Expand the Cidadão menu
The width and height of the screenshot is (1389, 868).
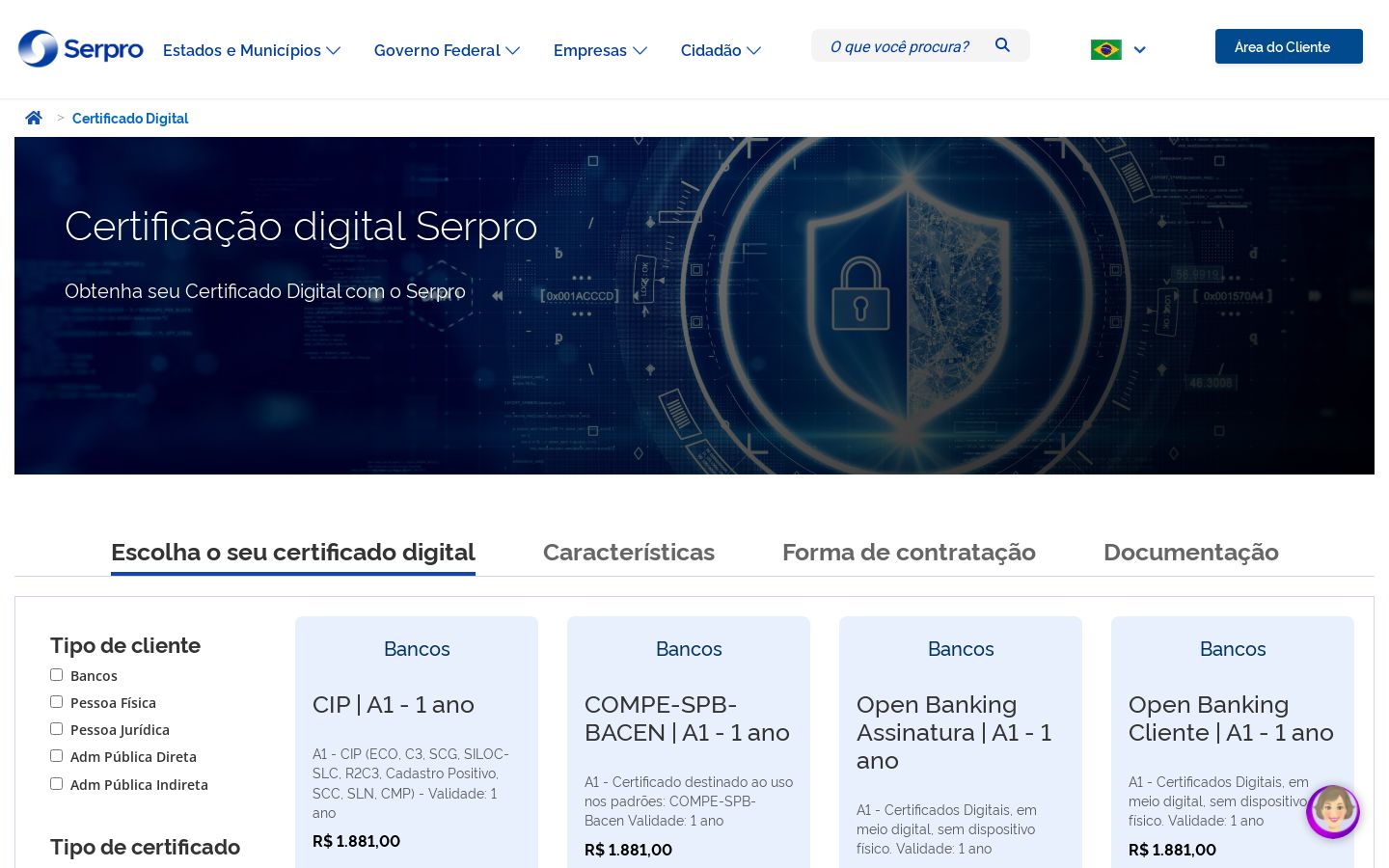[721, 50]
